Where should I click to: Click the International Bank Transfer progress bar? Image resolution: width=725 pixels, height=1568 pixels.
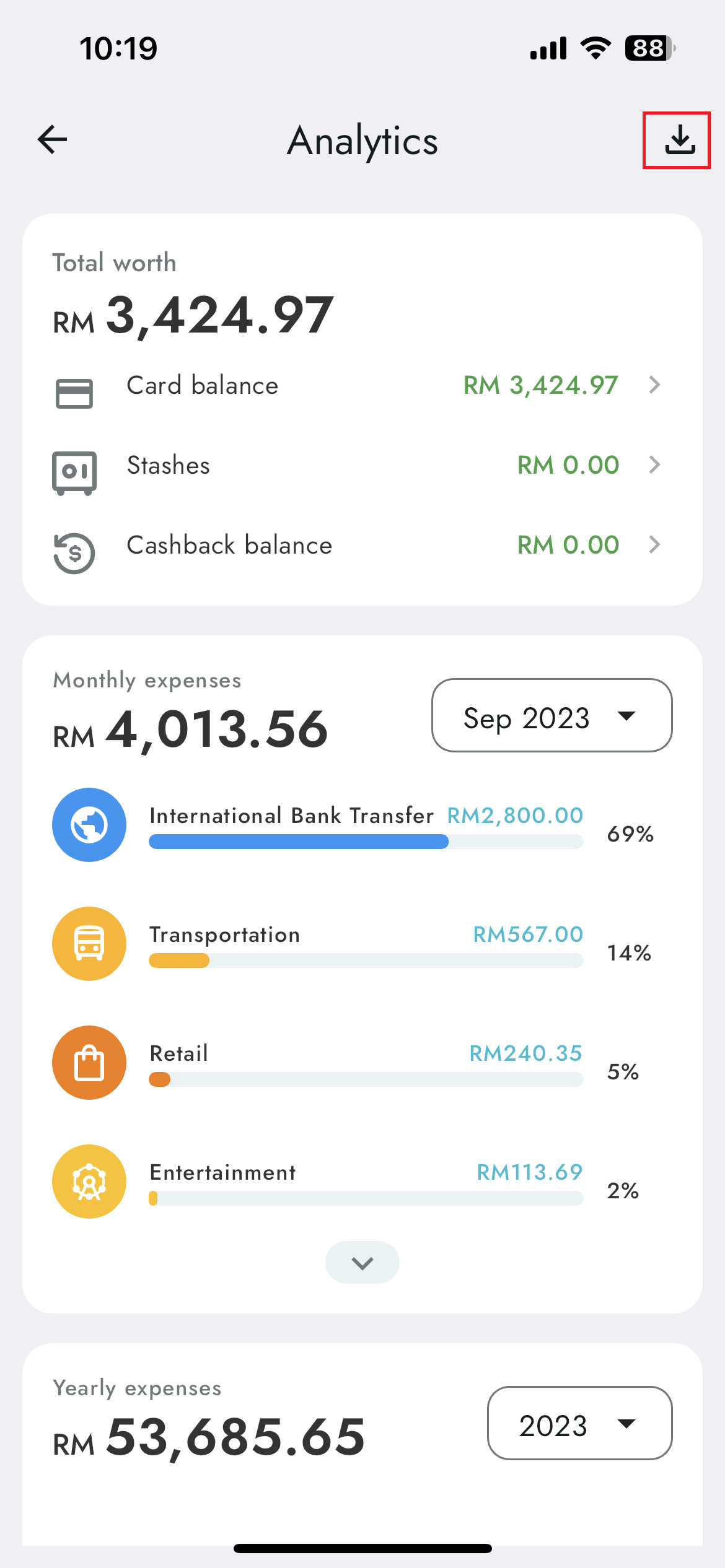(366, 842)
